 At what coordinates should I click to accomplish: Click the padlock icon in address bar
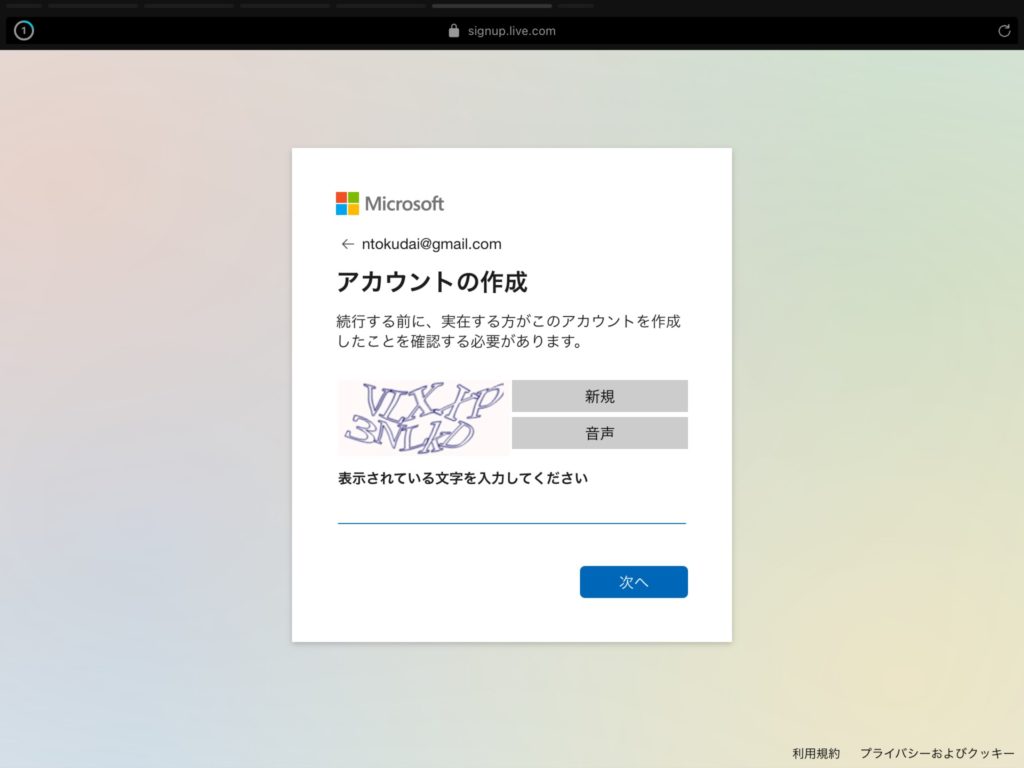click(x=454, y=31)
